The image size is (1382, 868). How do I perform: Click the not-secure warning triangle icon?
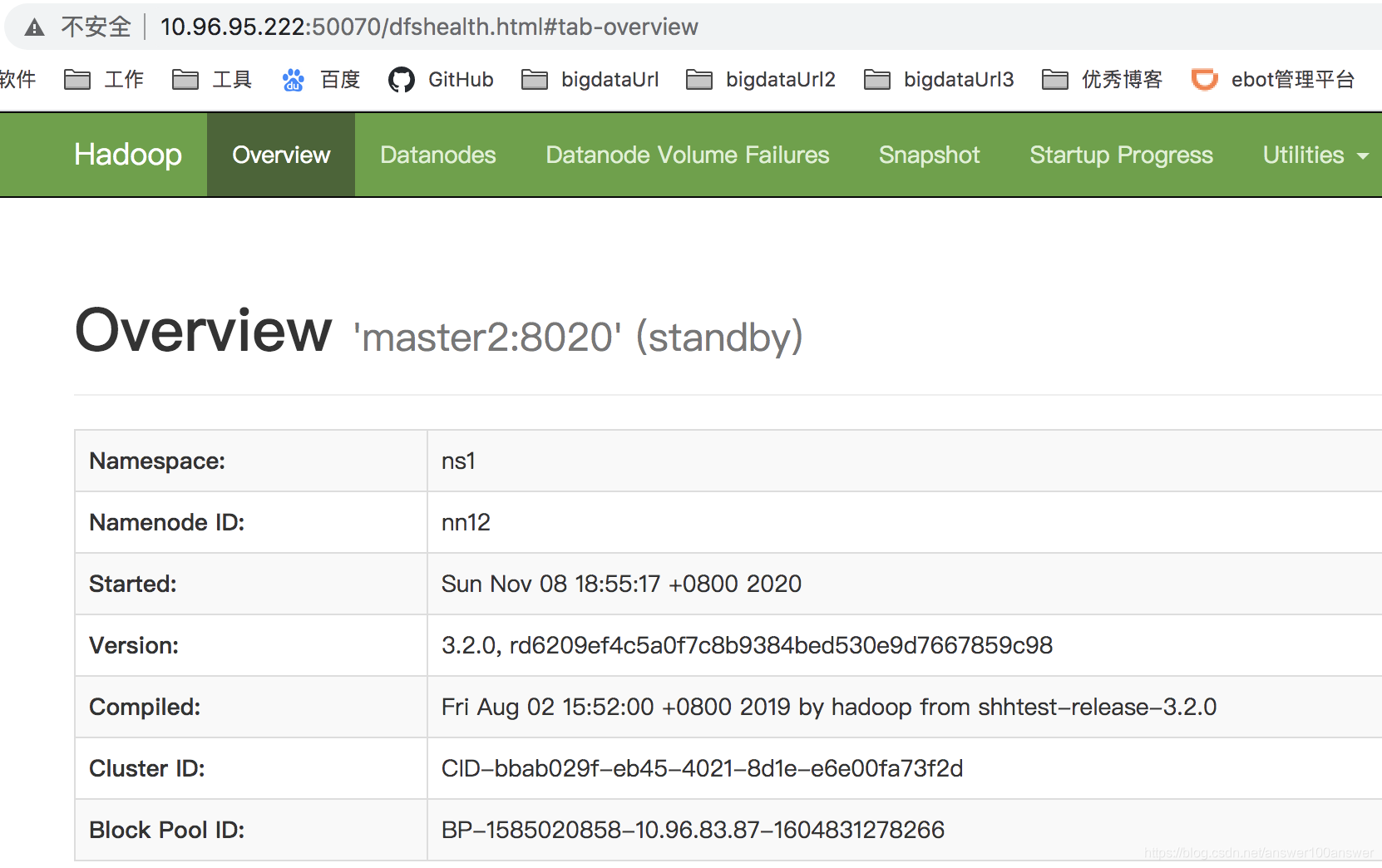34,27
